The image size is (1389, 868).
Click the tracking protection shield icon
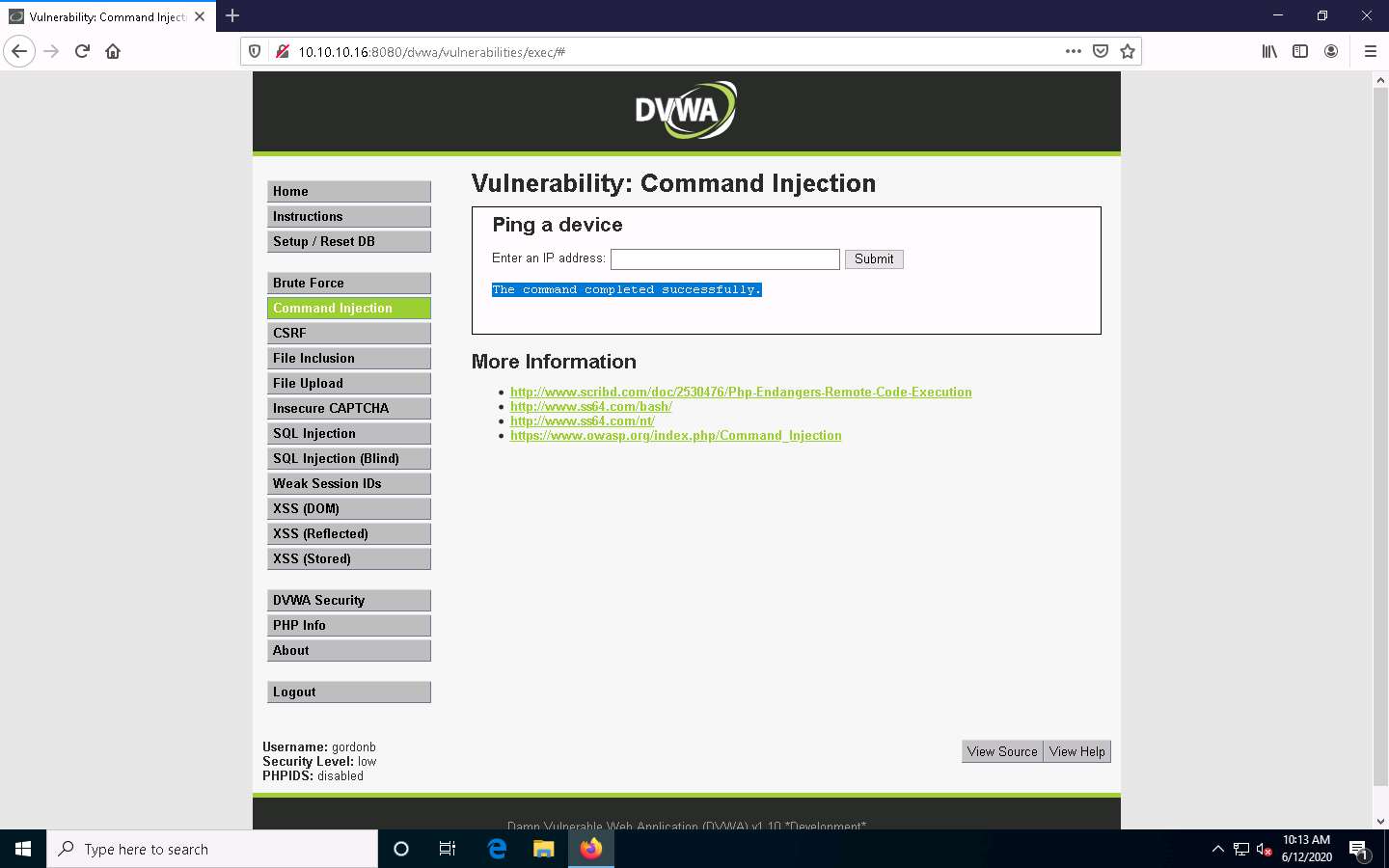coord(254,51)
